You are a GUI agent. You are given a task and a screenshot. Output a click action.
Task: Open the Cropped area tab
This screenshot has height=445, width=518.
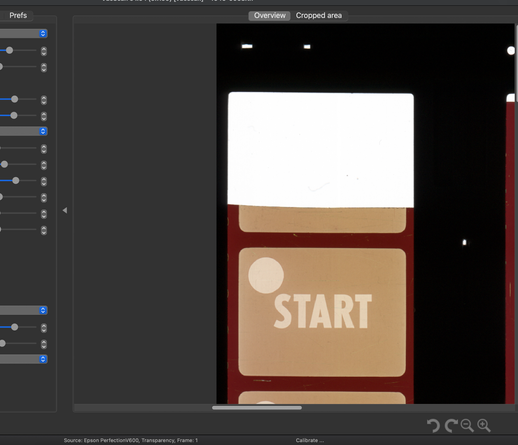click(319, 16)
